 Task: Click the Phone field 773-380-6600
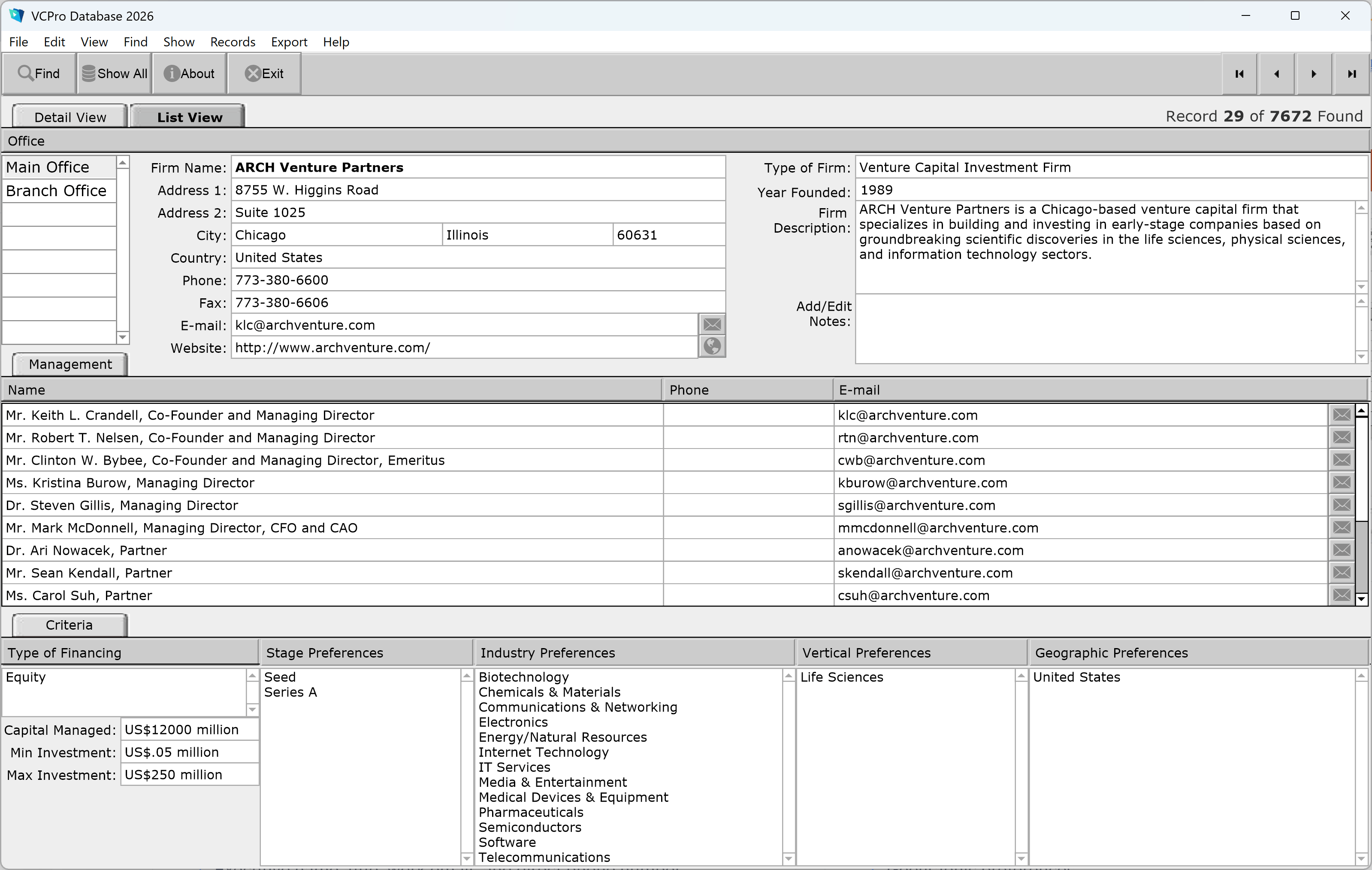click(478, 280)
